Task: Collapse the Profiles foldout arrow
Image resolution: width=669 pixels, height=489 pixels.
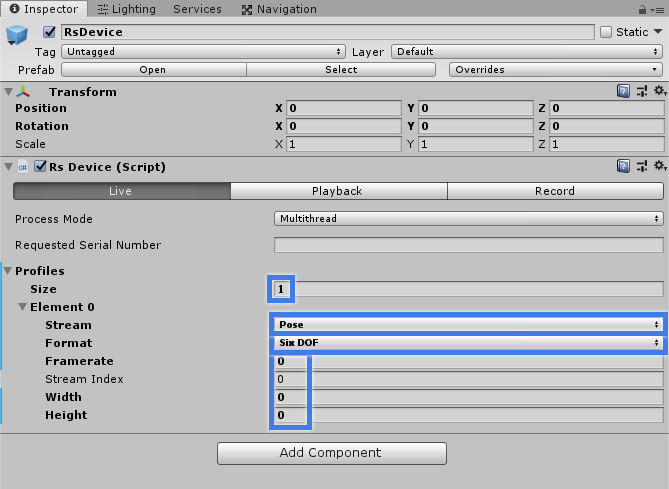Action: pyautogui.click(x=8, y=271)
